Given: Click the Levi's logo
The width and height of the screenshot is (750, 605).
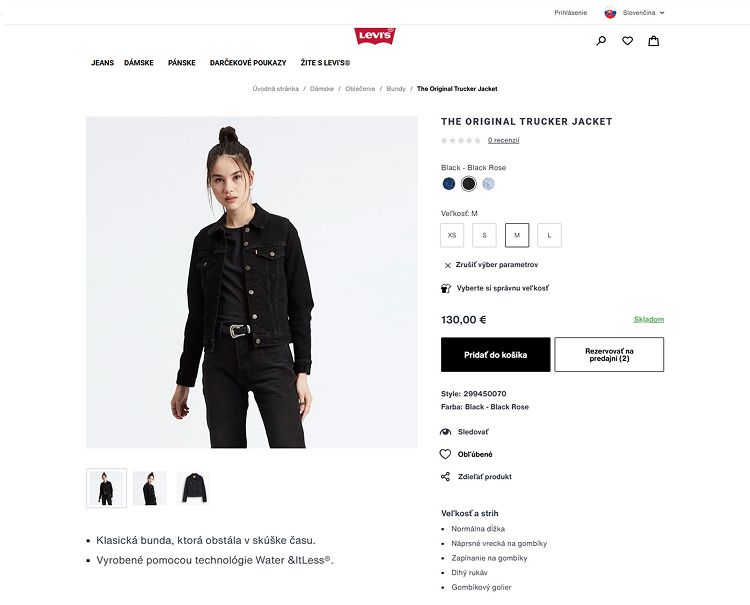Looking at the screenshot, I should pyautogui.click(x=375, y=36).
